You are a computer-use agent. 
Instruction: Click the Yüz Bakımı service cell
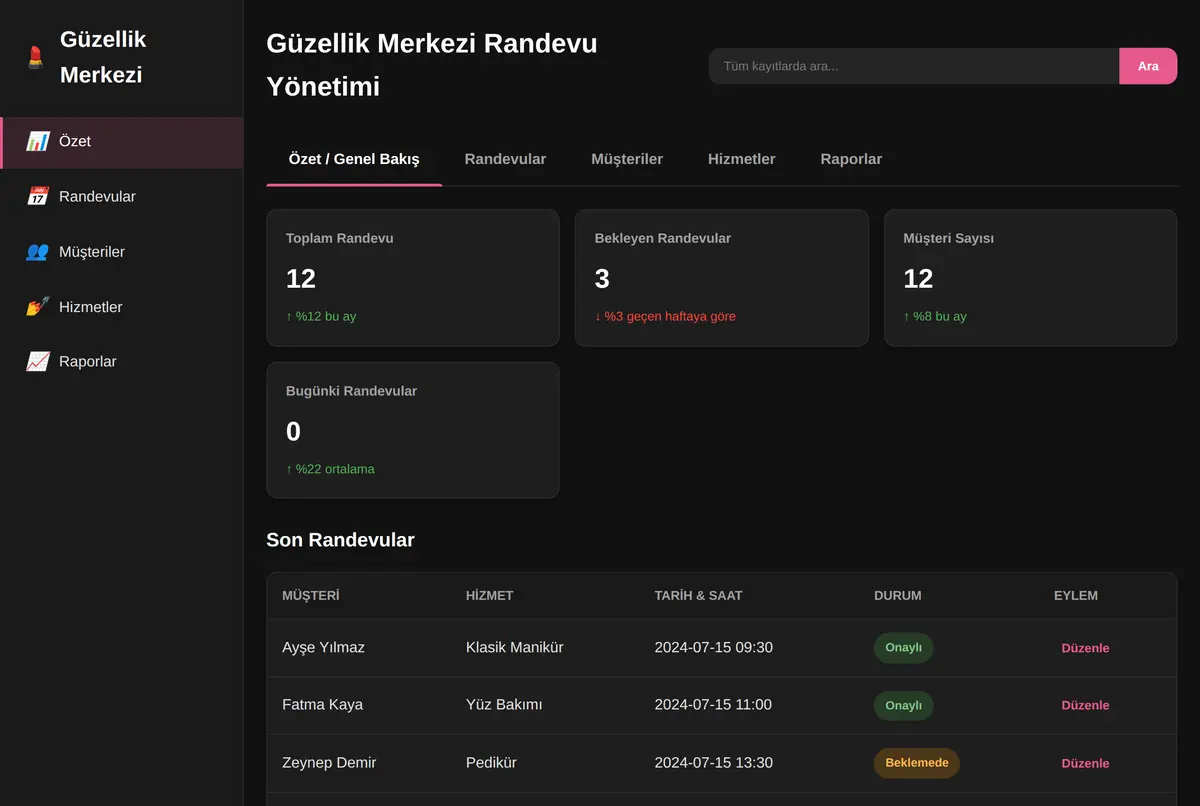504,705
